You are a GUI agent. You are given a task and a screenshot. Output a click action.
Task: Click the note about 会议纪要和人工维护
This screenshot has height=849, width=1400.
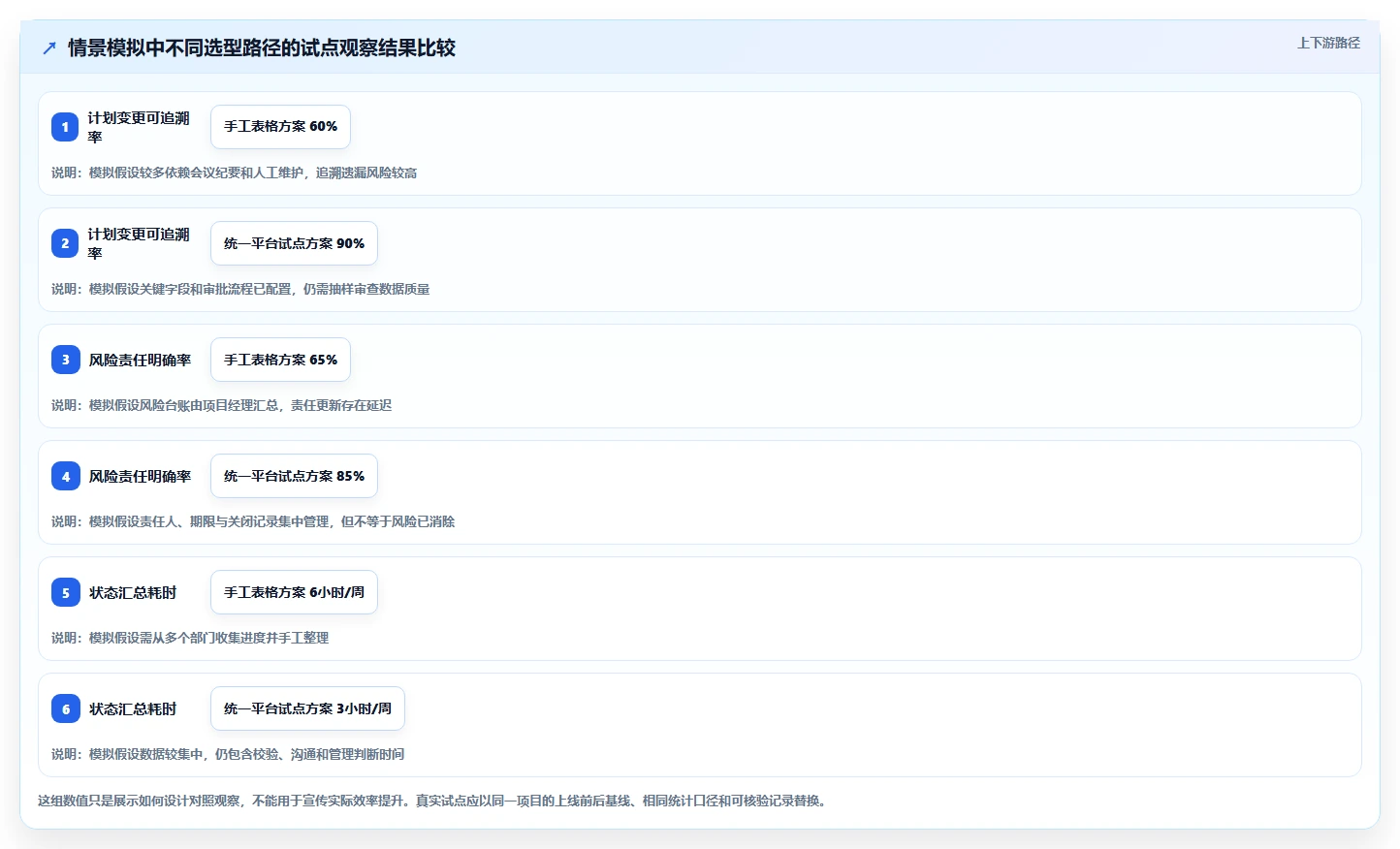tap(234, 173)
